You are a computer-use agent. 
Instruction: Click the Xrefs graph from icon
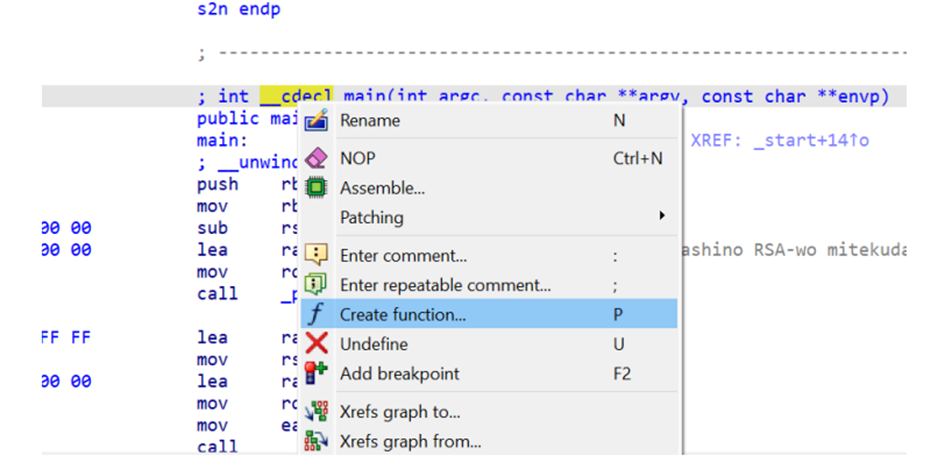point(316,441)
